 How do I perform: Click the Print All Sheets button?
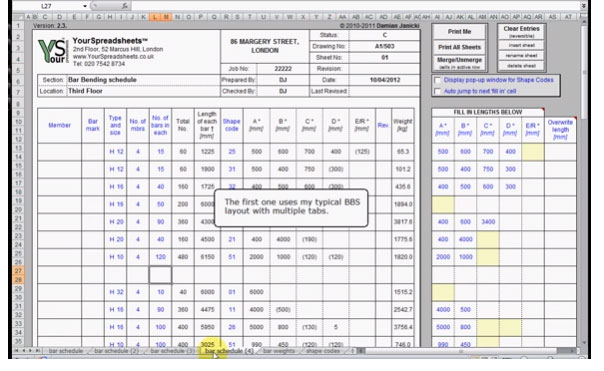[x=459, y=47]
